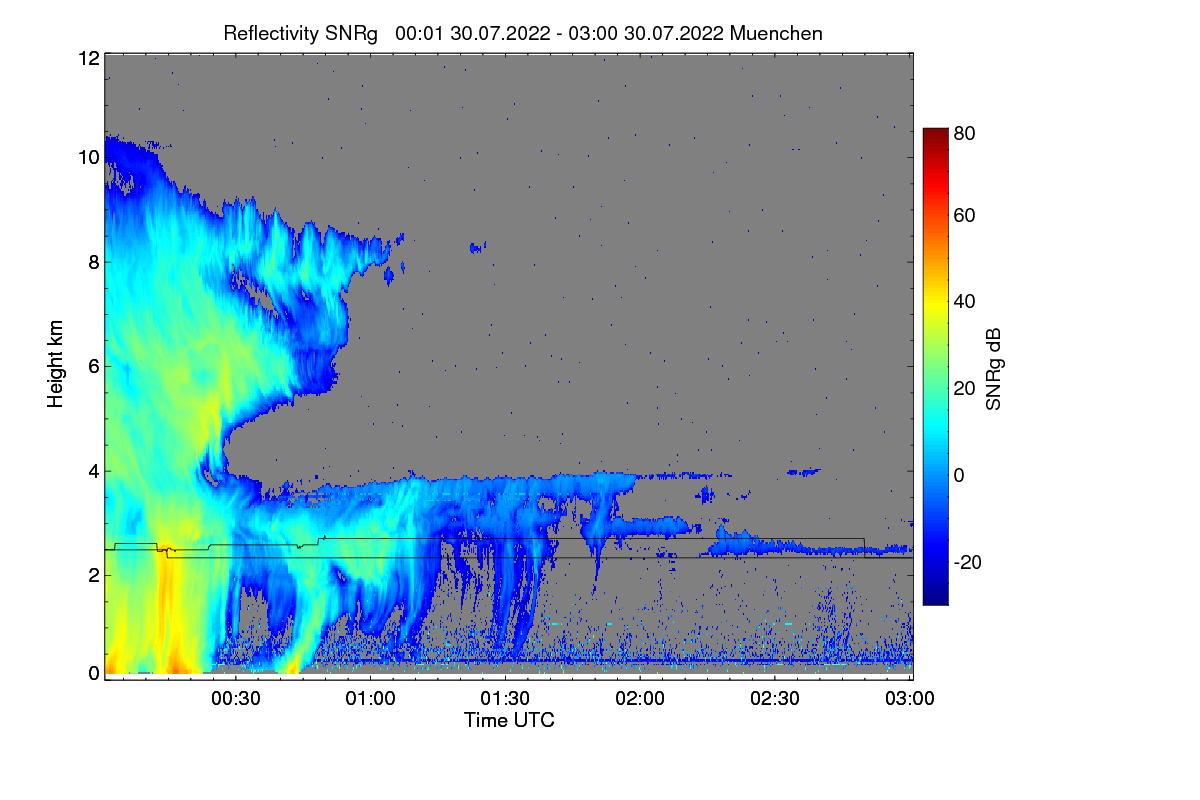Click the start date '00:01 30.07.2022' in title
This screenshot has height=800, width=1200.
pyautogui.click(x=473, y=33)
